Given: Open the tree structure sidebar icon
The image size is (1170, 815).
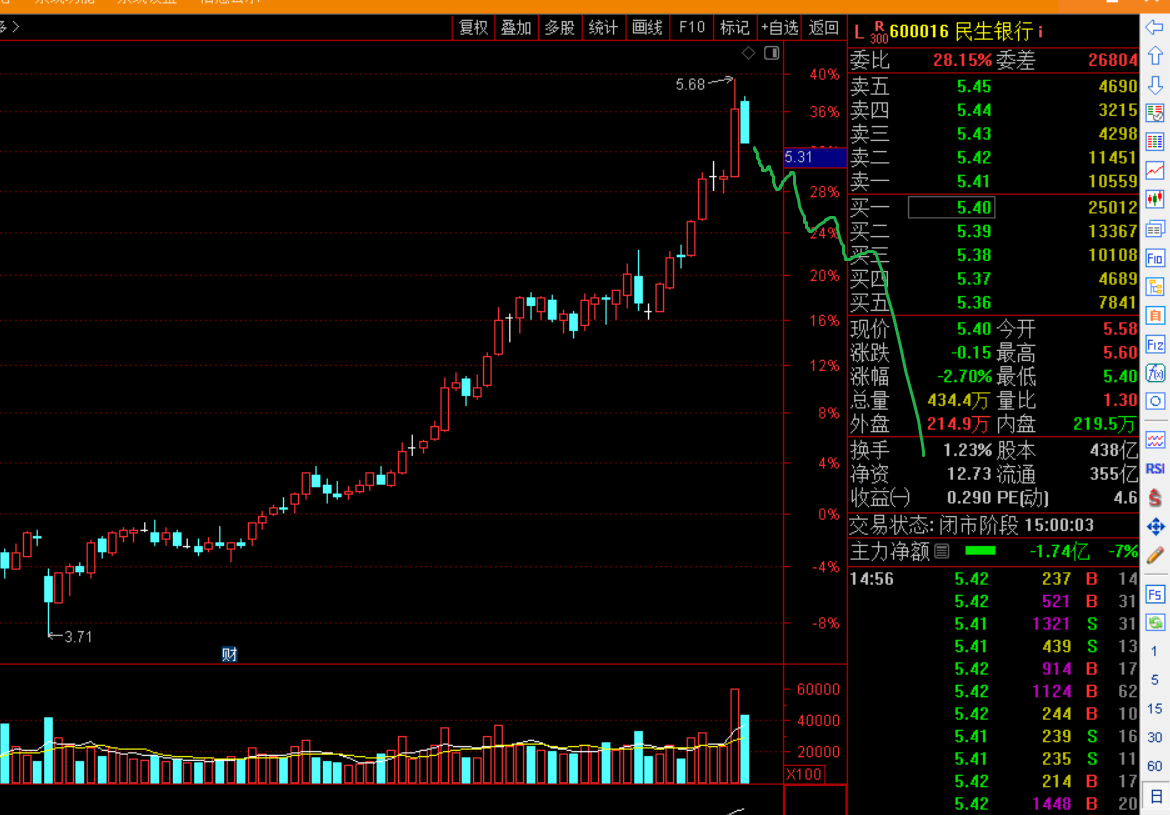Looking at the screenshot, I should pos(1155,287).
